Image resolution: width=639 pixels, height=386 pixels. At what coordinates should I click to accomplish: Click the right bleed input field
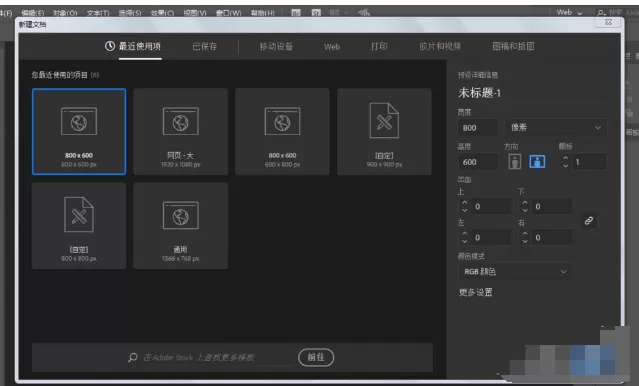[551, 238]
